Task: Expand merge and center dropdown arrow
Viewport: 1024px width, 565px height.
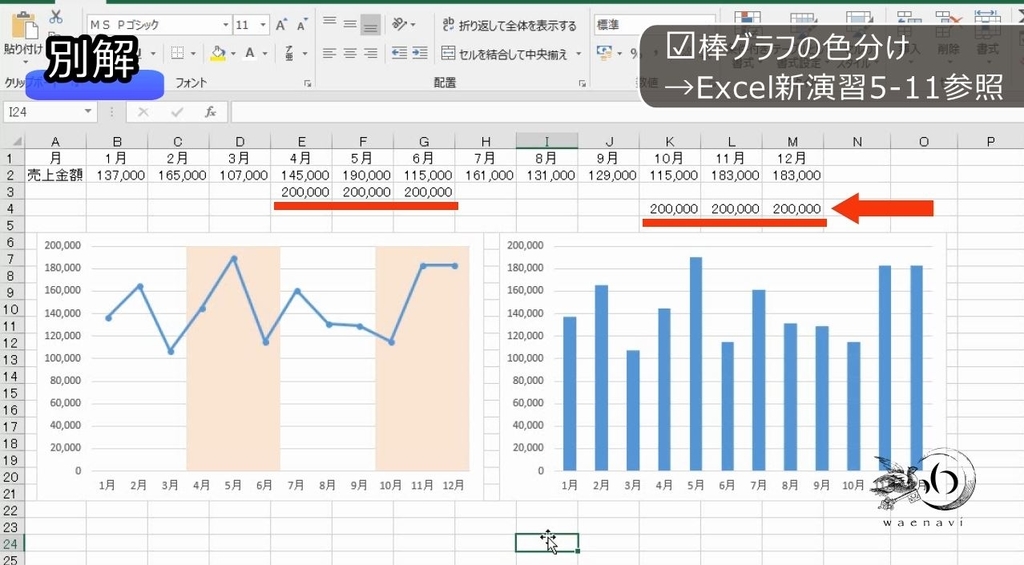Action: point(579,54)
